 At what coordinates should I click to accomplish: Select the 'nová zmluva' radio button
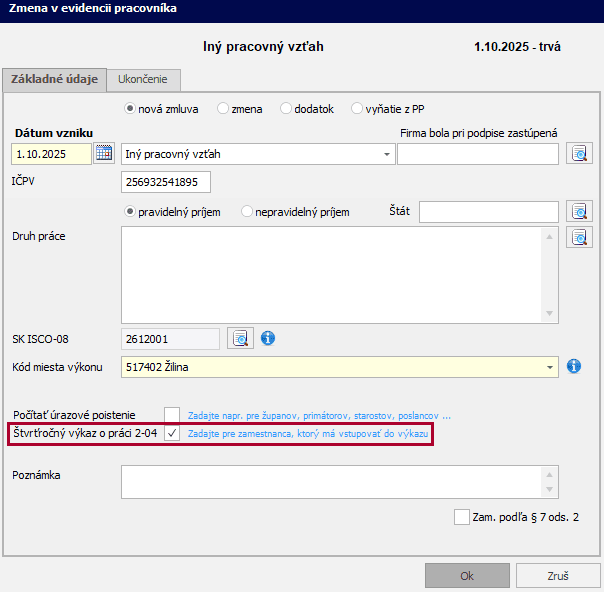tap(130, 109)
